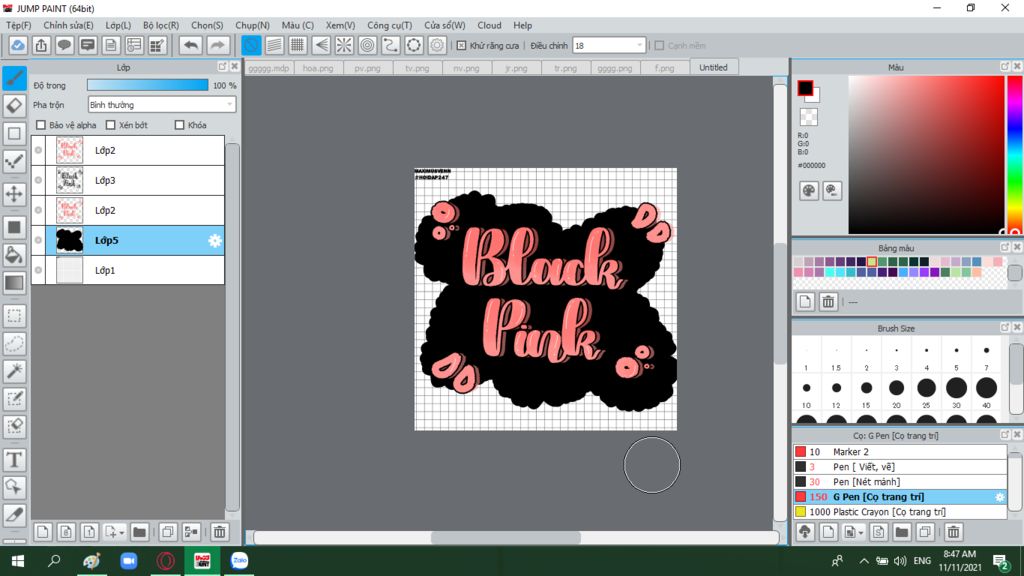The width and height of the screenshot is (1024, 576).
Task: Open the Tệp(F) menu
Action: pos(18,25)
